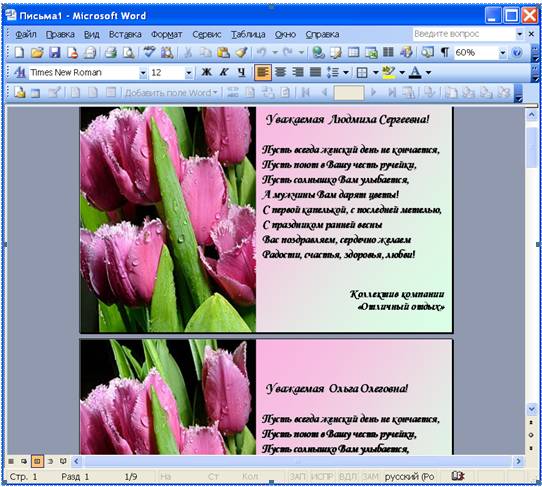This screenshot has width=542, height=487.
Task: Align text to center
Action: click(x=280, y=72)
